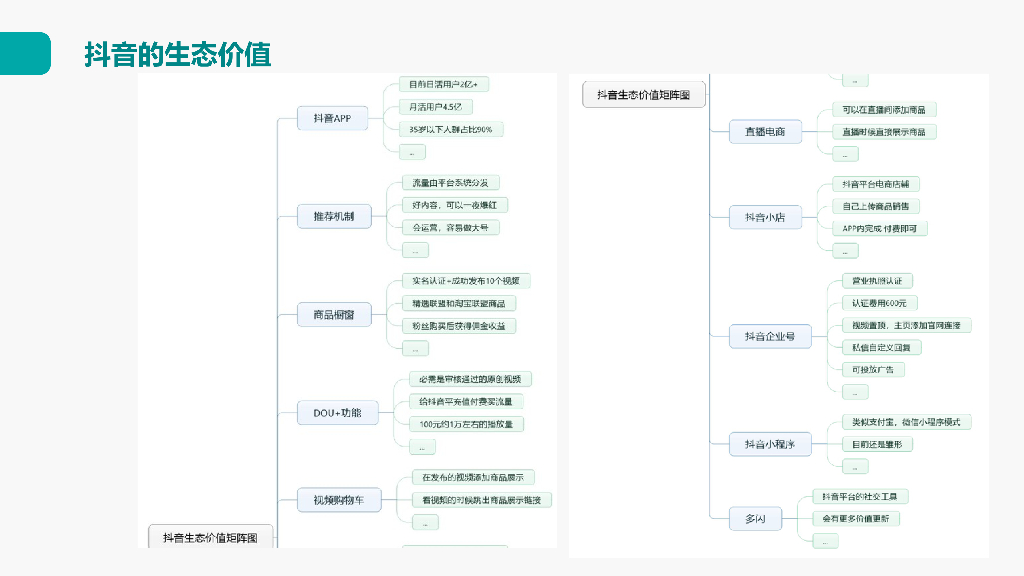Click the '...' node under 抖音小程序
Image resolution: width=1024 pixels, height=576 pixels.
856,466
